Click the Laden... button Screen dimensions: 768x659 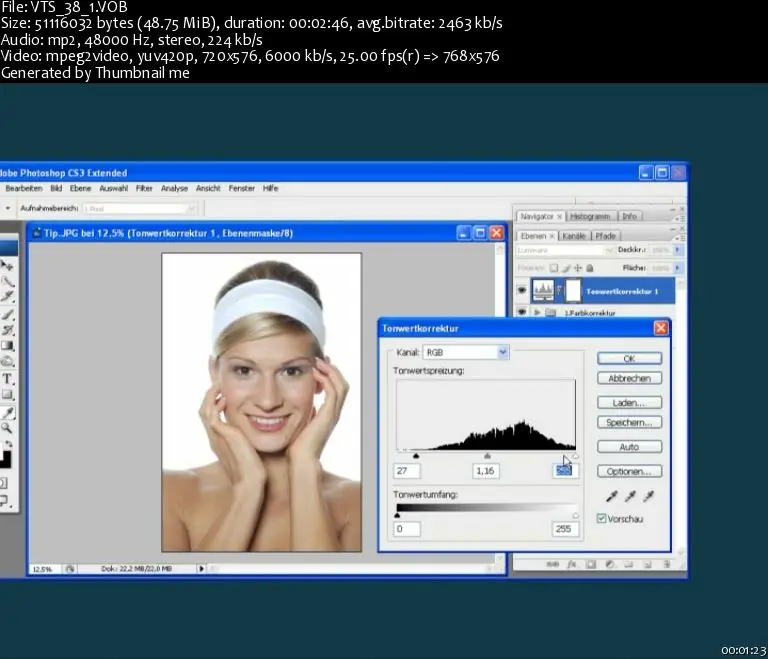click(629, 403)
